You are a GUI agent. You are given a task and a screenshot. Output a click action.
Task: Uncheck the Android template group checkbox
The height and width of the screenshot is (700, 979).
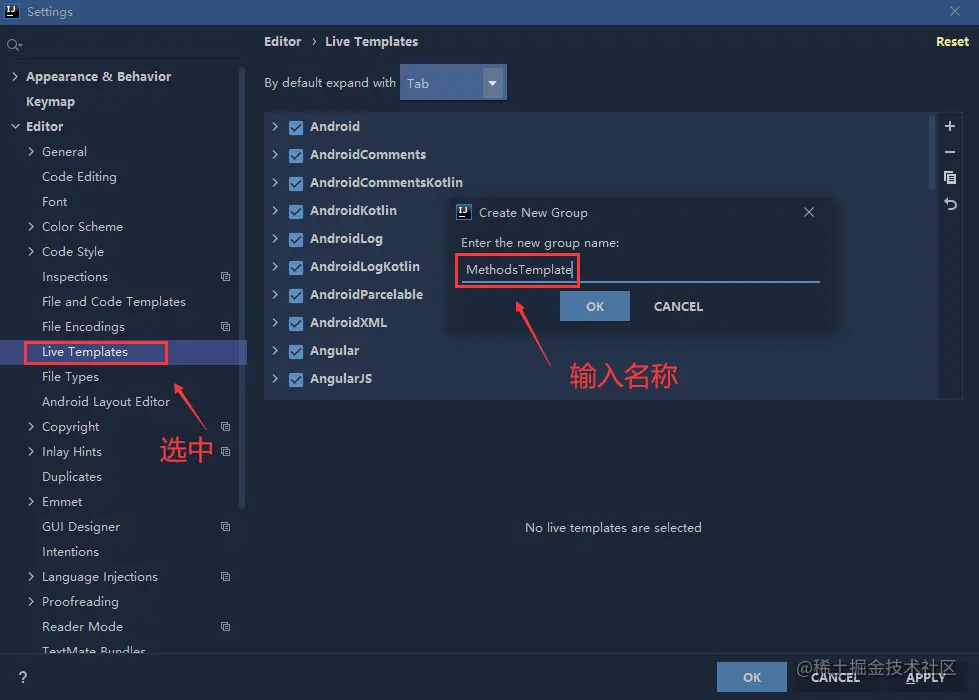(x=295, y=126)
